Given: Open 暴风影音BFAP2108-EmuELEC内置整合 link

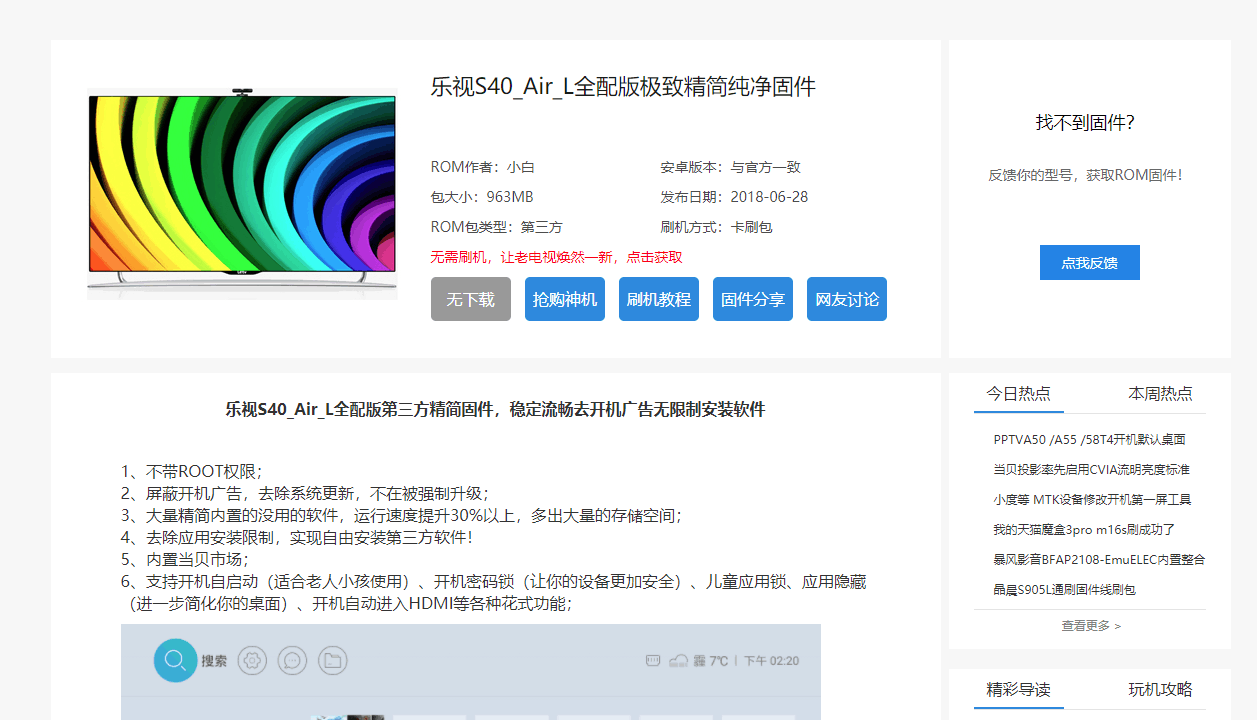Looking at the screenshot, I should [x=1099, y=559].
